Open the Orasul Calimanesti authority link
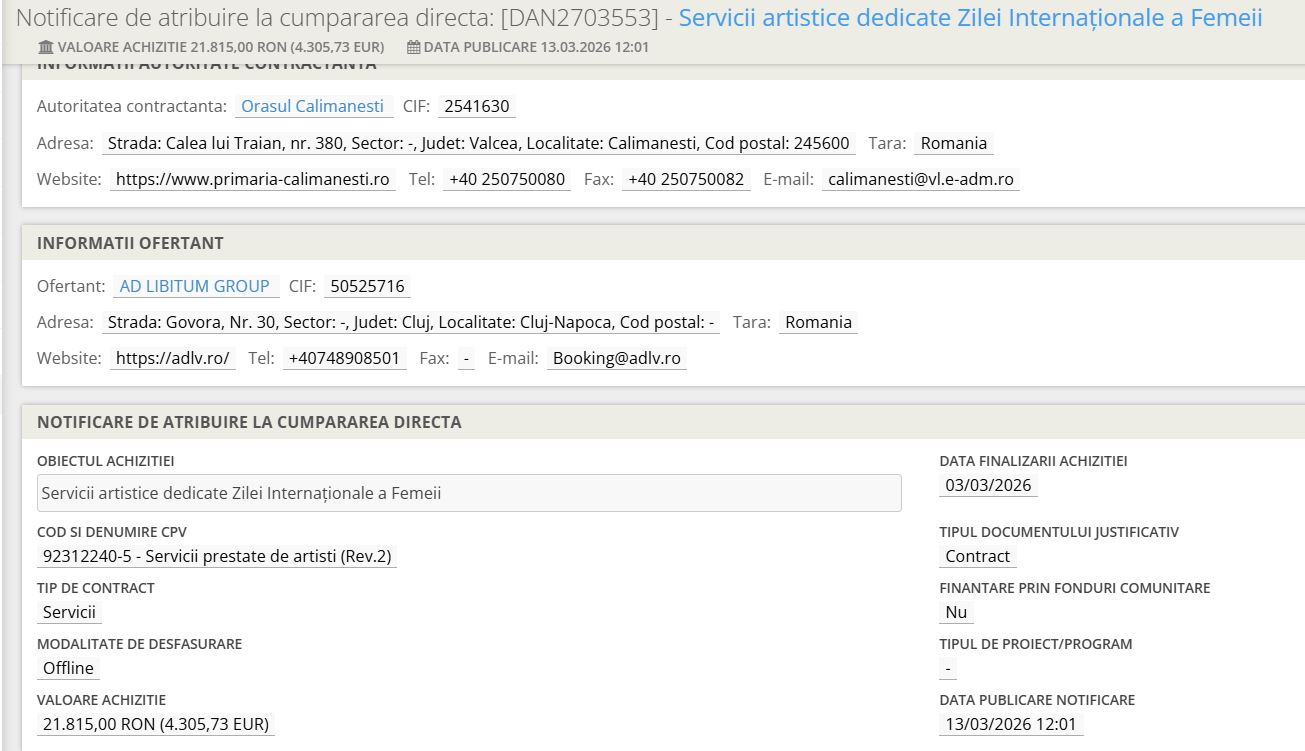This screenshot has width=1305, height=751. pyautogui.click(x=313, y=107)
